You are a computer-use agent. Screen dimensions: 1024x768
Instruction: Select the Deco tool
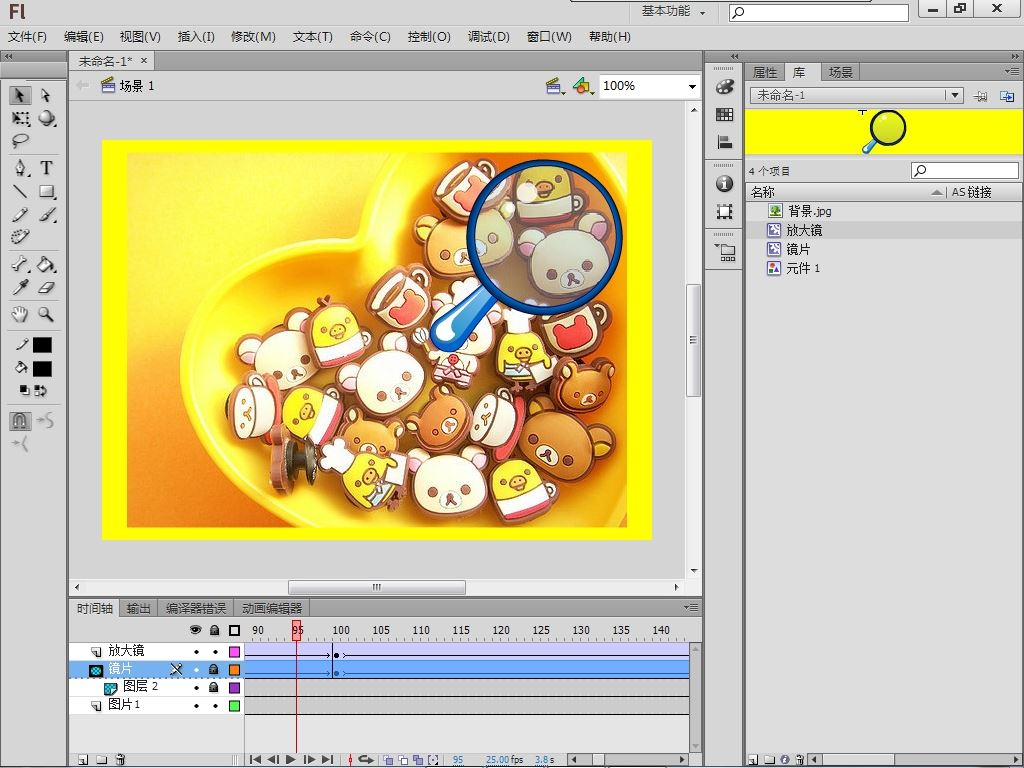pyautogui.click(x=20, y=236)
